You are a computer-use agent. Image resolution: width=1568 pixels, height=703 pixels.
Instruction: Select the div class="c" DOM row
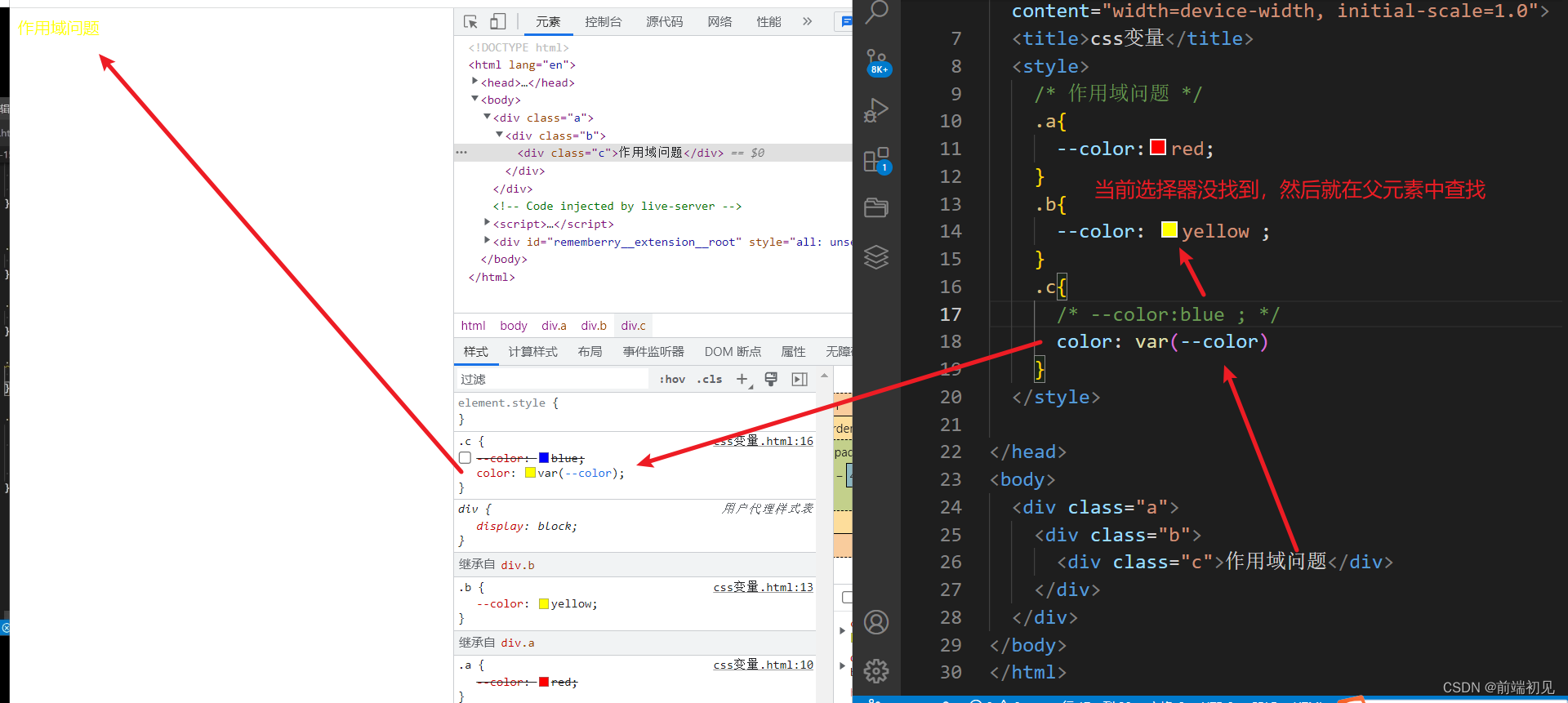click(x=653, y=153)
